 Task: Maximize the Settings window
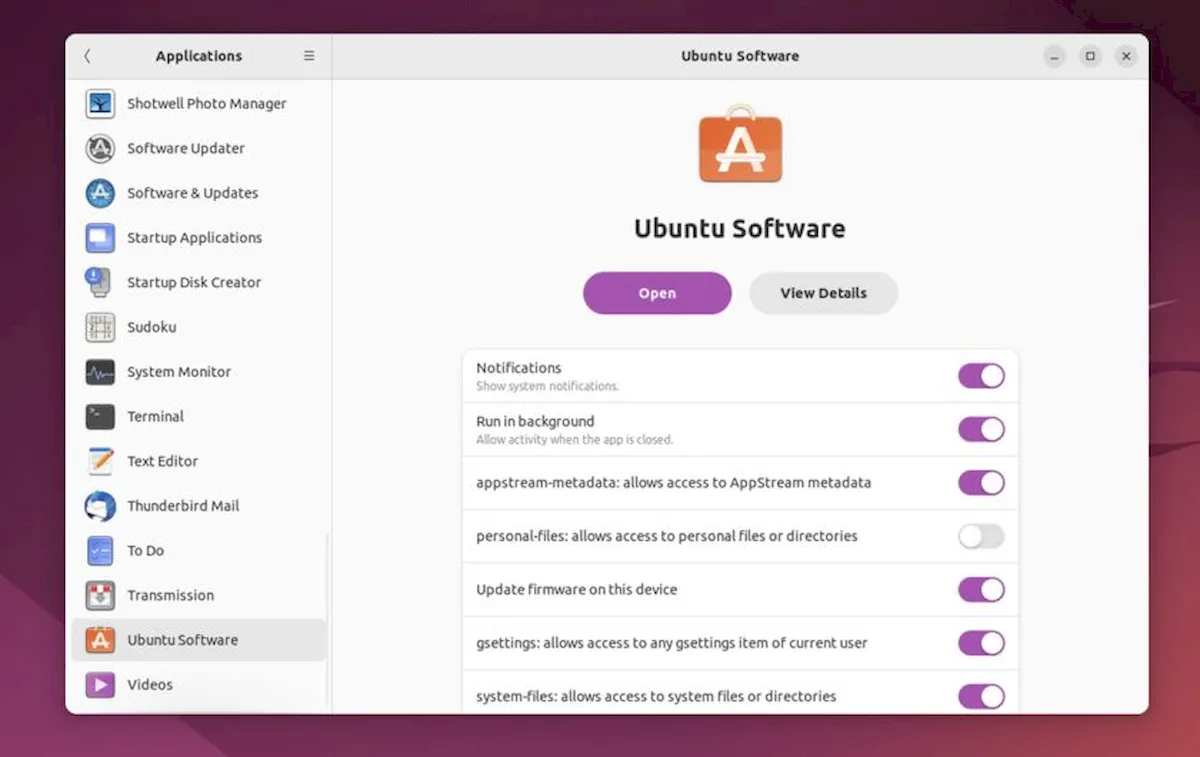coord(1090,56)
